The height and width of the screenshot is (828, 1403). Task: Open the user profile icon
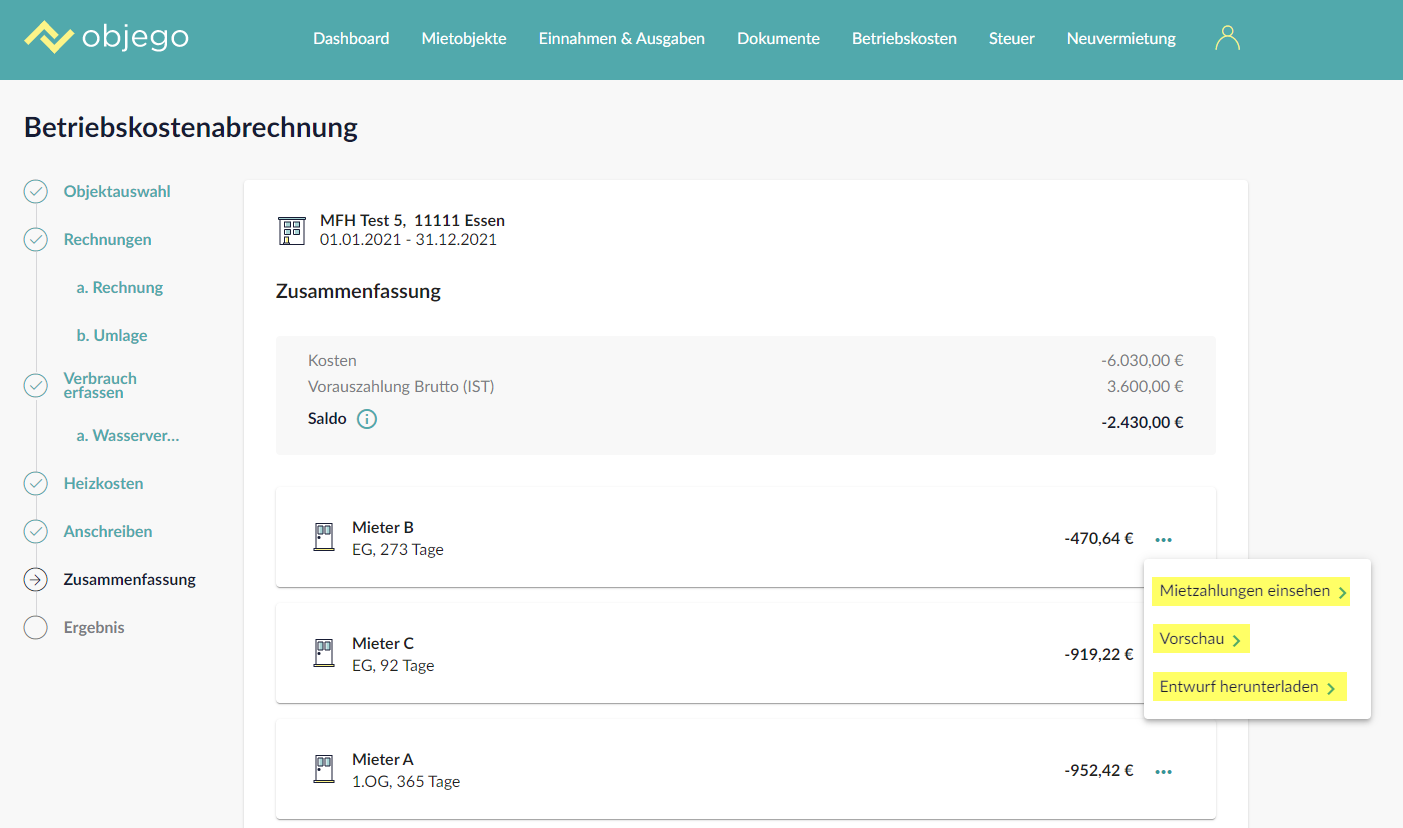(1227, 38)
